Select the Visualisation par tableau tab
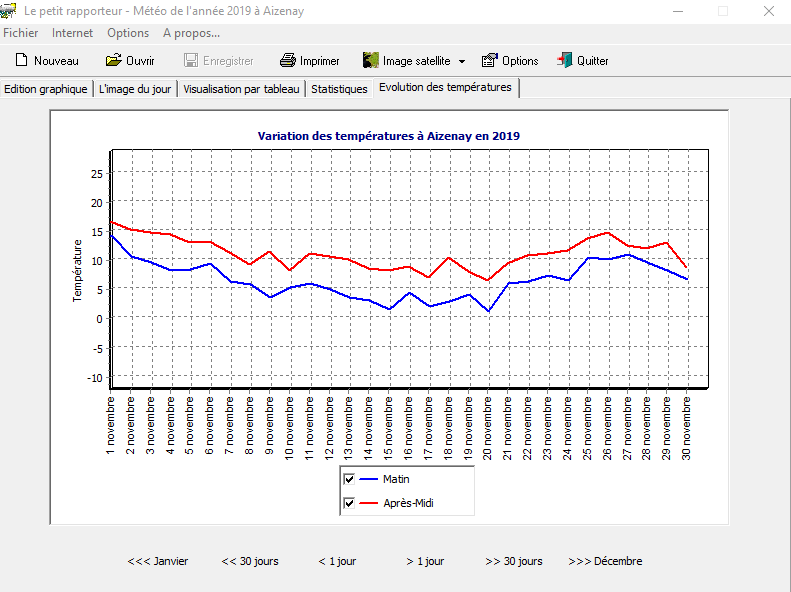Screen dimensions: 791x592 (241, 88)
